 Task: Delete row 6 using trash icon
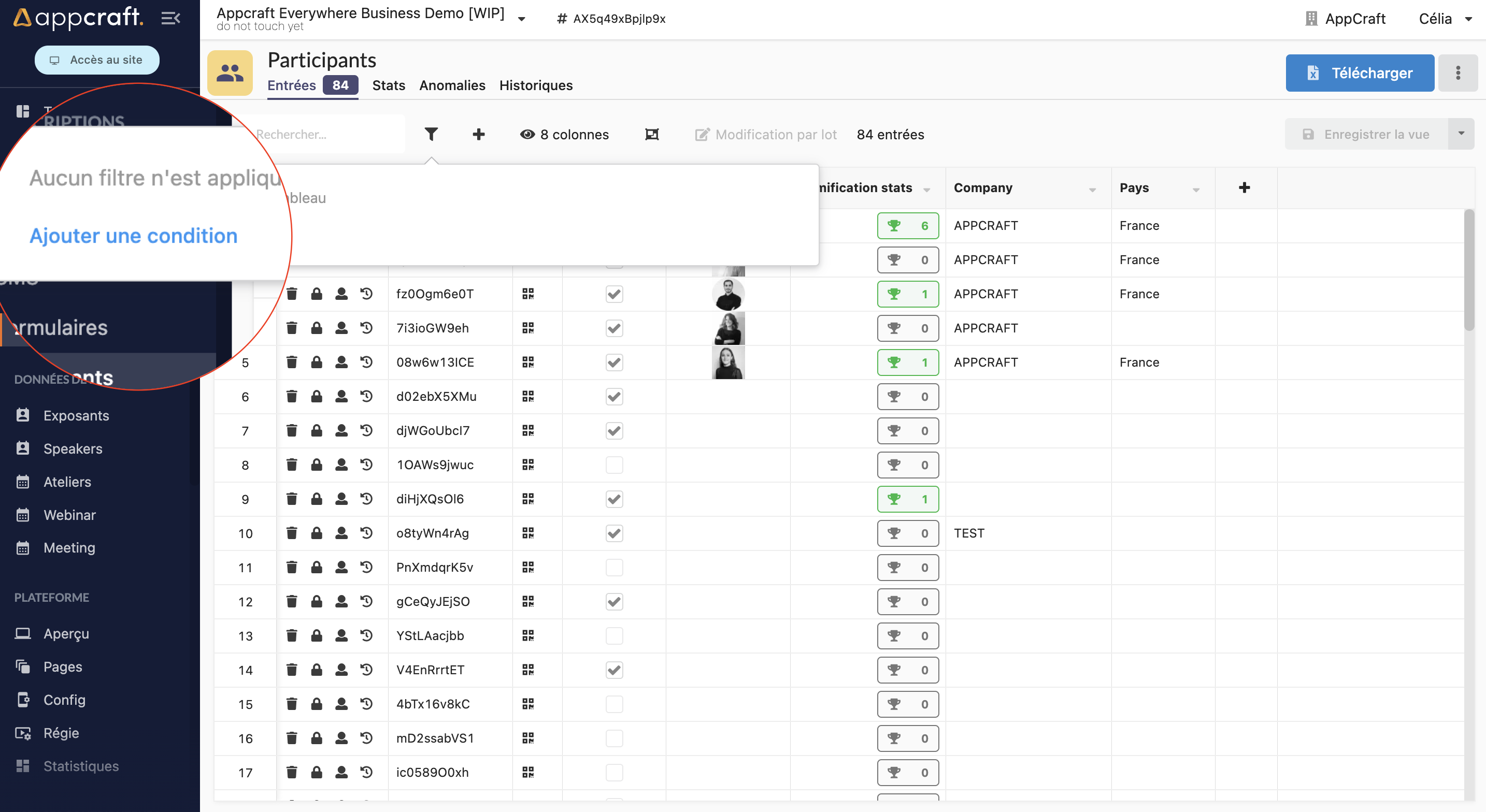click(292, 397)
